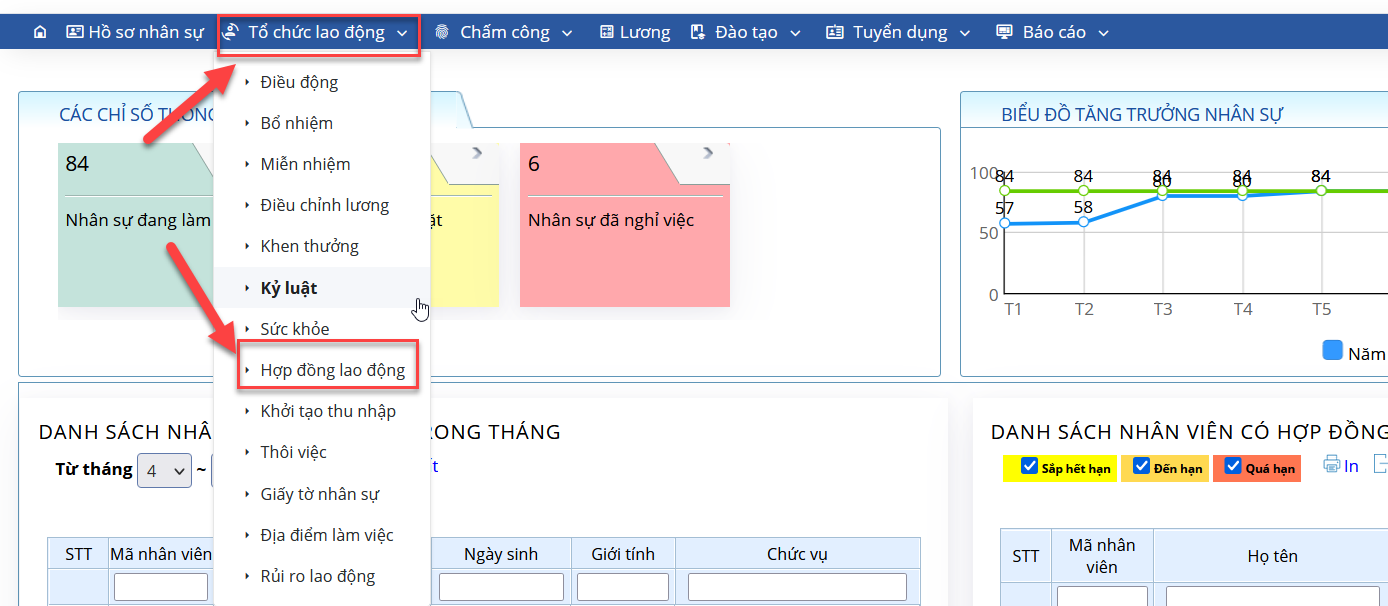Click the Ngày sinh column header

click(501, 554)
